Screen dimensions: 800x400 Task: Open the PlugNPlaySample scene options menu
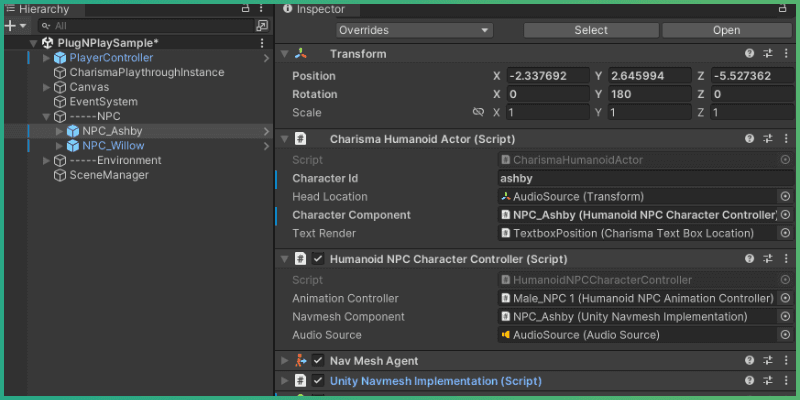(262, 44)
